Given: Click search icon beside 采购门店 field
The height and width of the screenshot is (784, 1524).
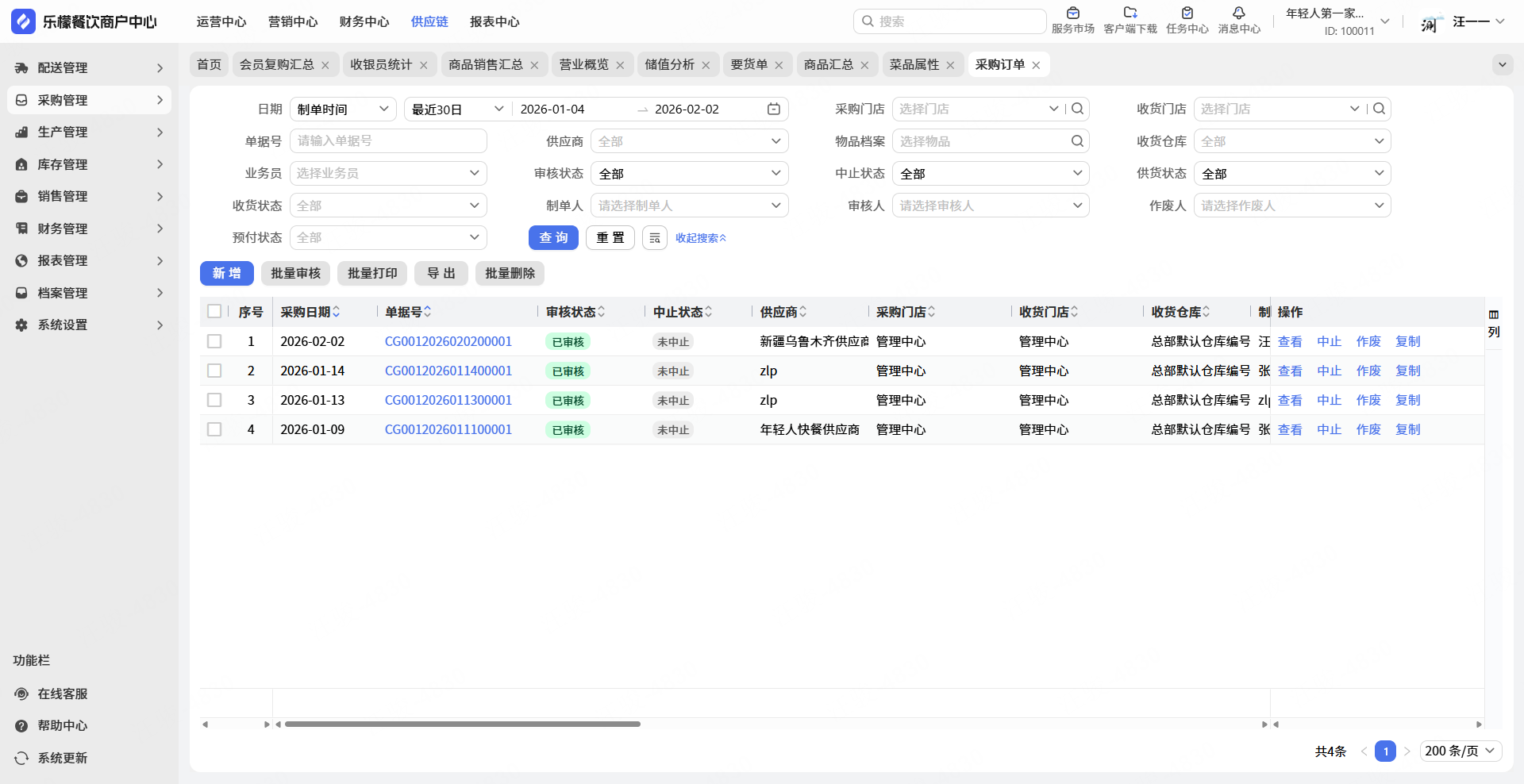Looking at the screenshot, I should (x=1077, y=110).
